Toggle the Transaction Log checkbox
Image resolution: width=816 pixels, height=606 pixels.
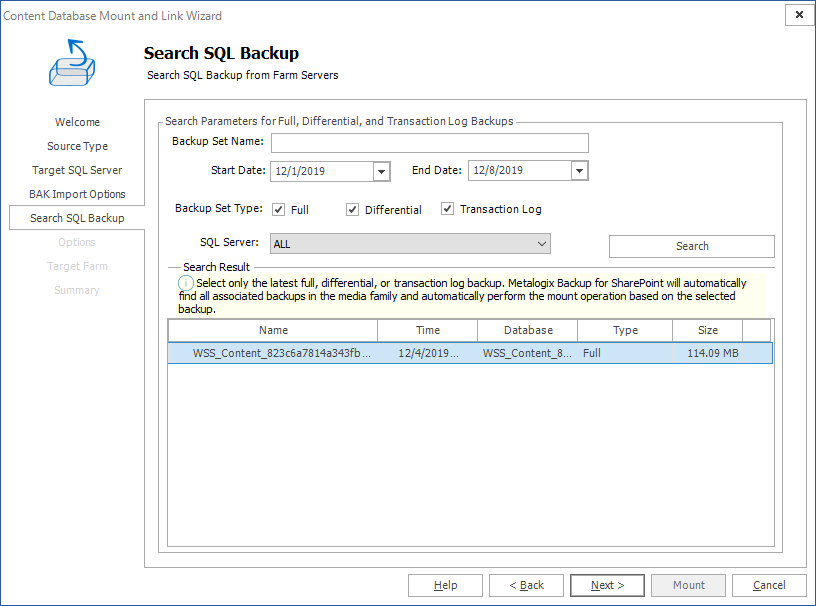(447, 209)
